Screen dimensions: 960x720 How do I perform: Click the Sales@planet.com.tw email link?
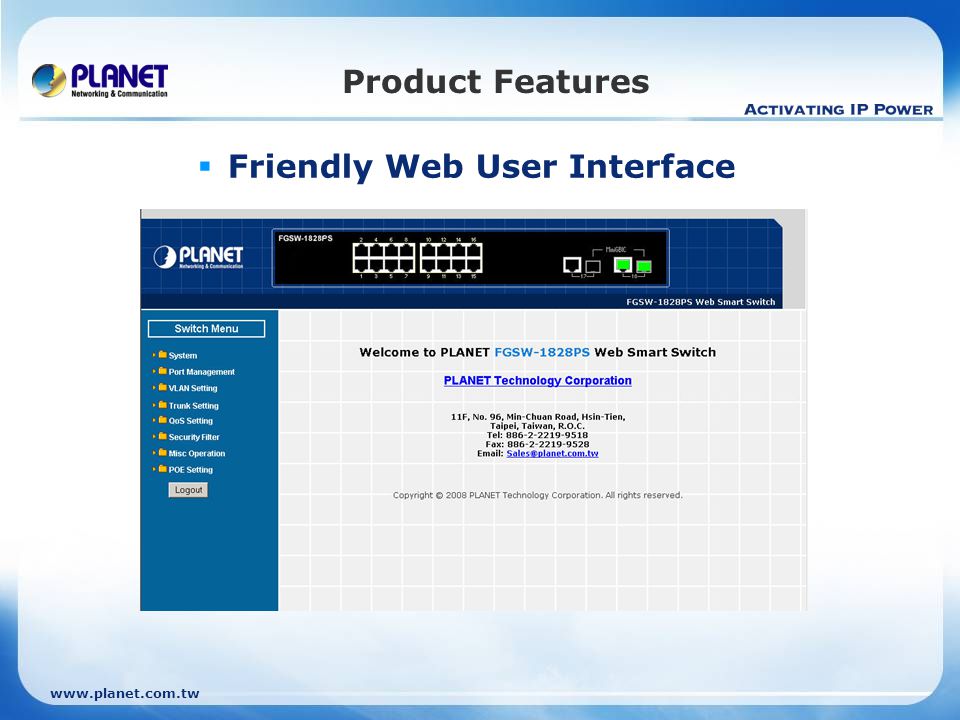coord(552,454)
